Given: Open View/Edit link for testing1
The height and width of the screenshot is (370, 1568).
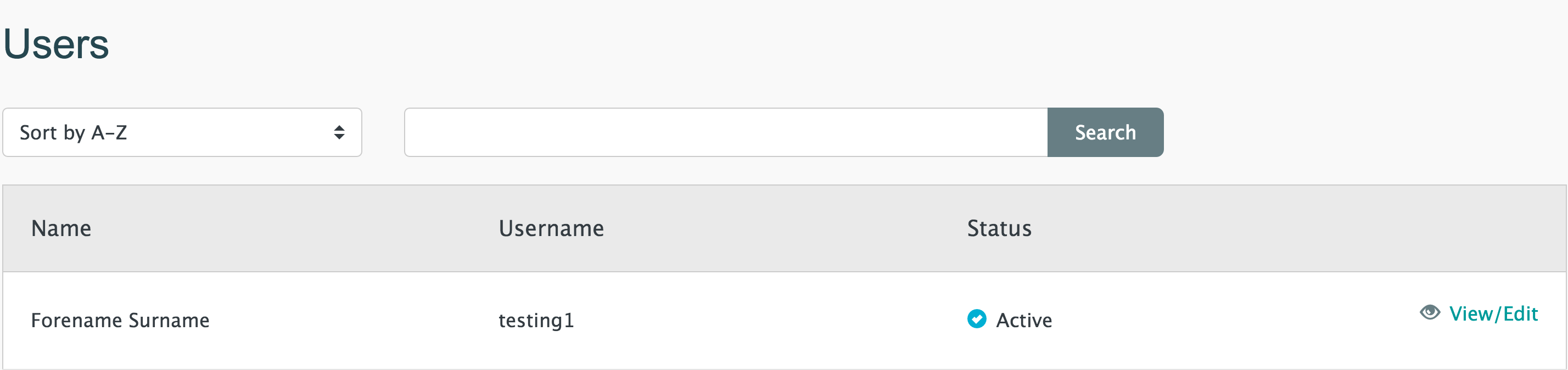Looking at the screenshot, I should [x=1493, y=314].
